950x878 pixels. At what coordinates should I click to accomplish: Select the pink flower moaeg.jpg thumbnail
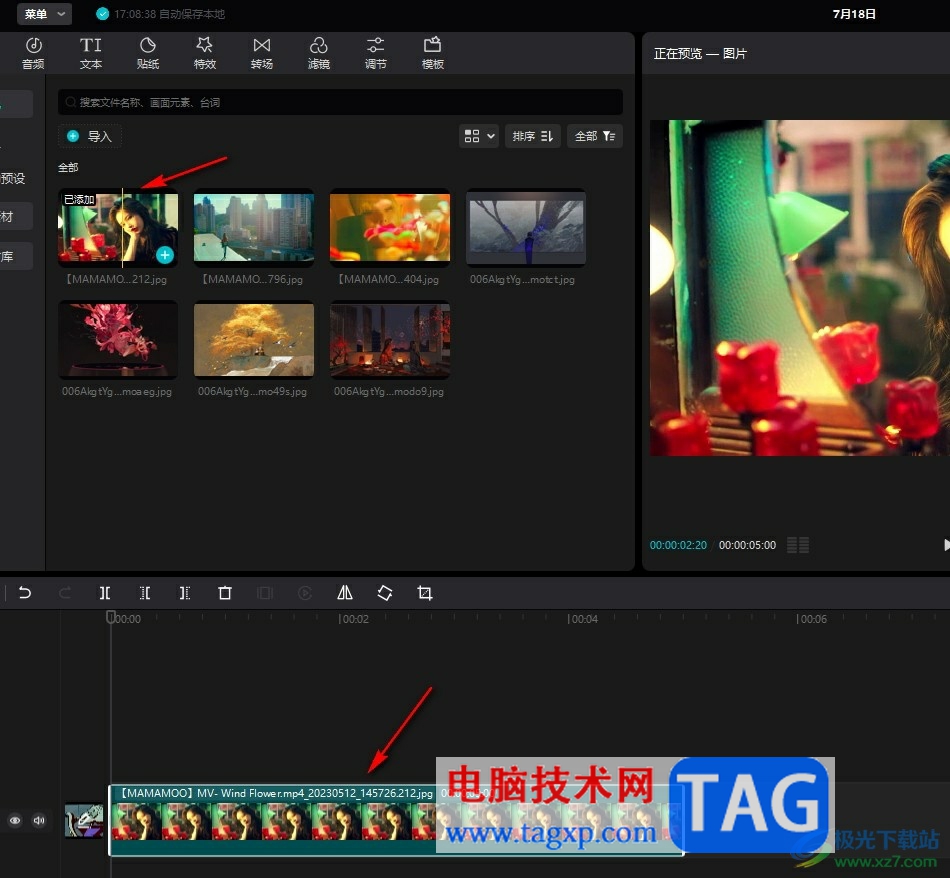pos(118,340)
